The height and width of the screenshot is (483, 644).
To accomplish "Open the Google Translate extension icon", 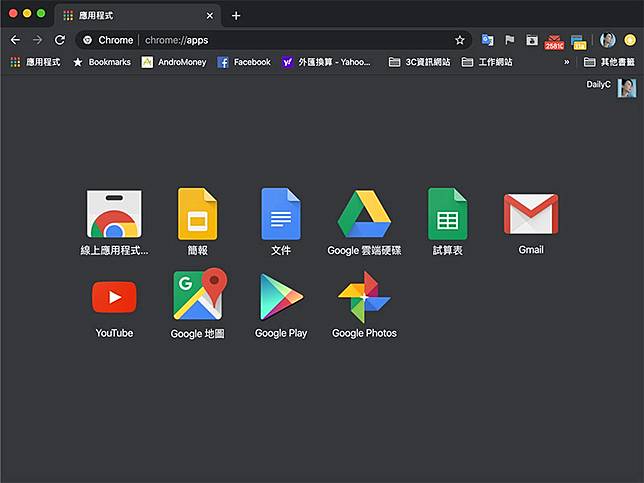I will pyautogui.click(x=487, y=40).
